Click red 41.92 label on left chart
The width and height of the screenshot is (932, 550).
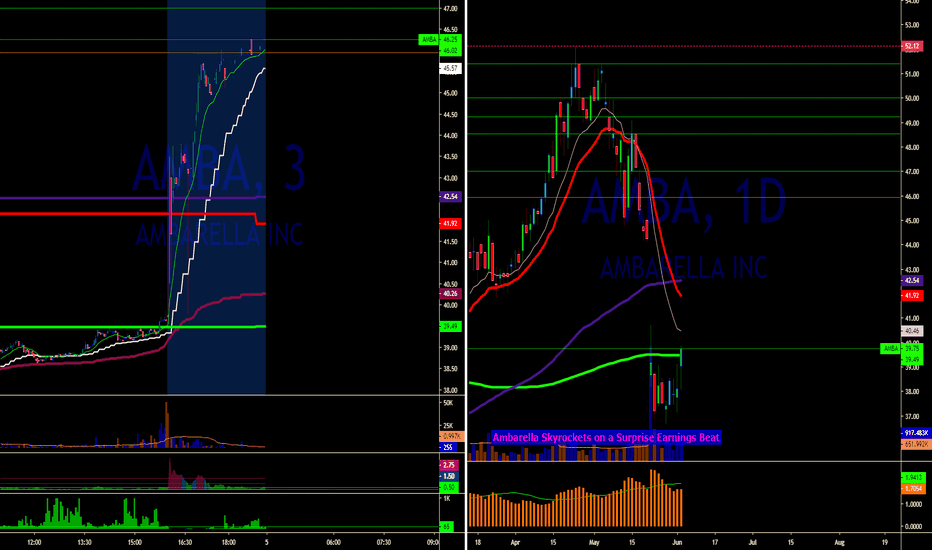click(451, 224)
